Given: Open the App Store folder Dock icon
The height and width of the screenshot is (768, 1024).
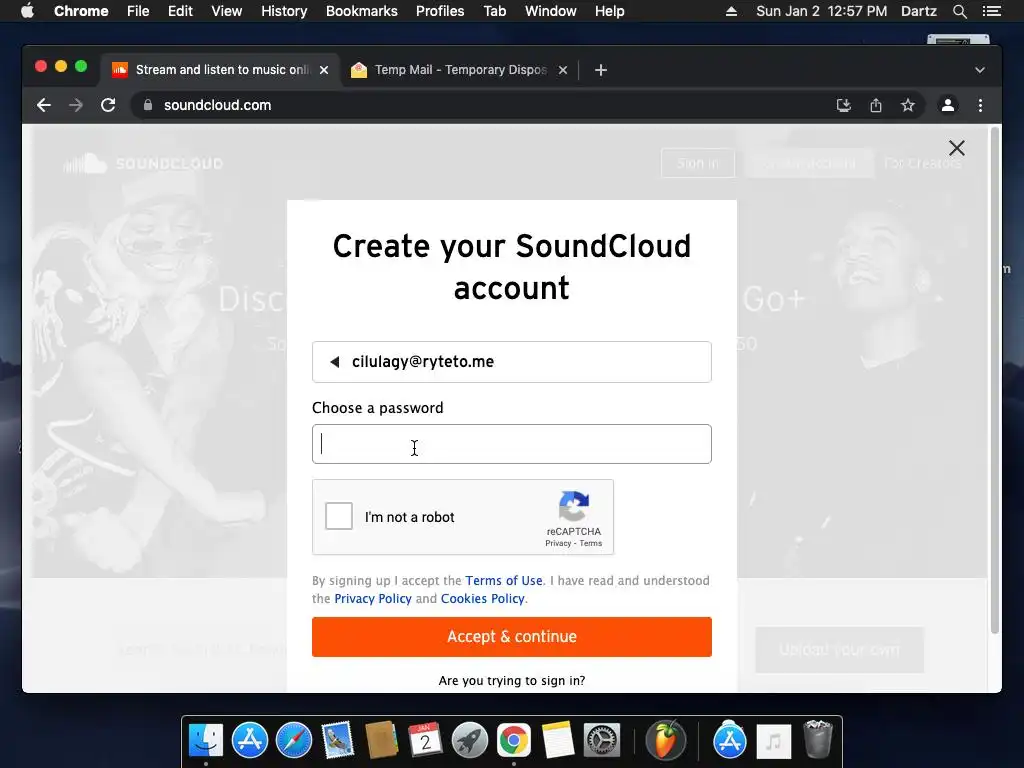Looking at the screenshot, I should pos(729,741).
